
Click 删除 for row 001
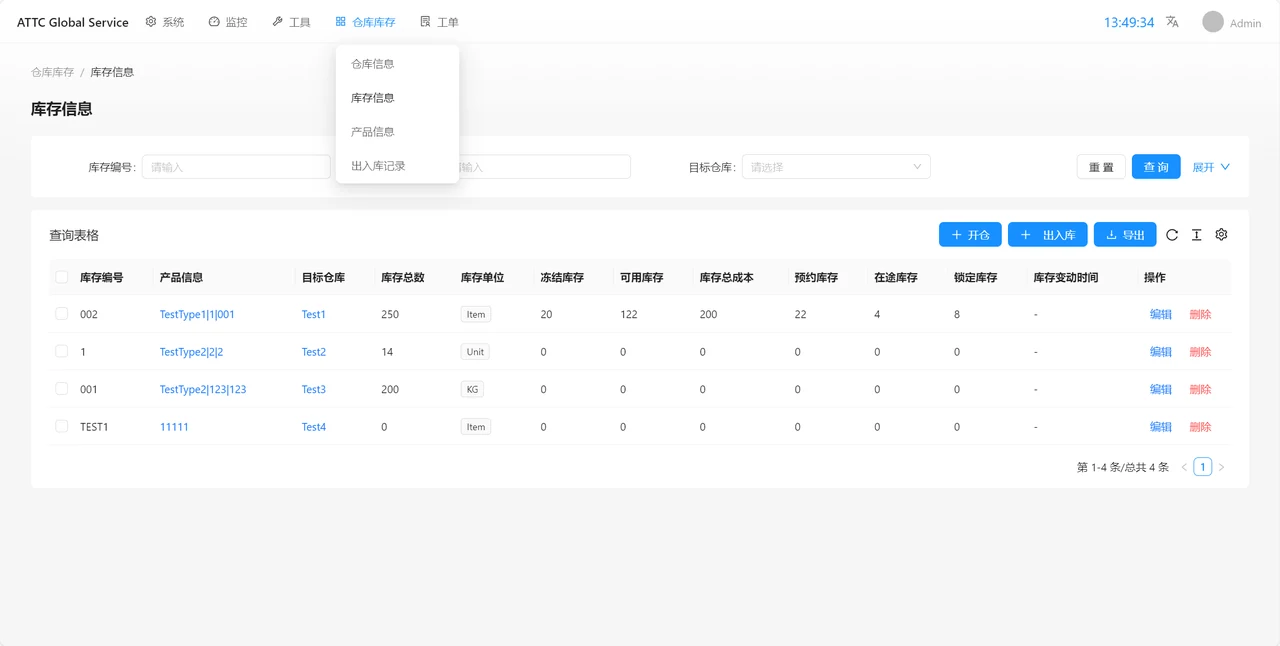click(1200, 389)
